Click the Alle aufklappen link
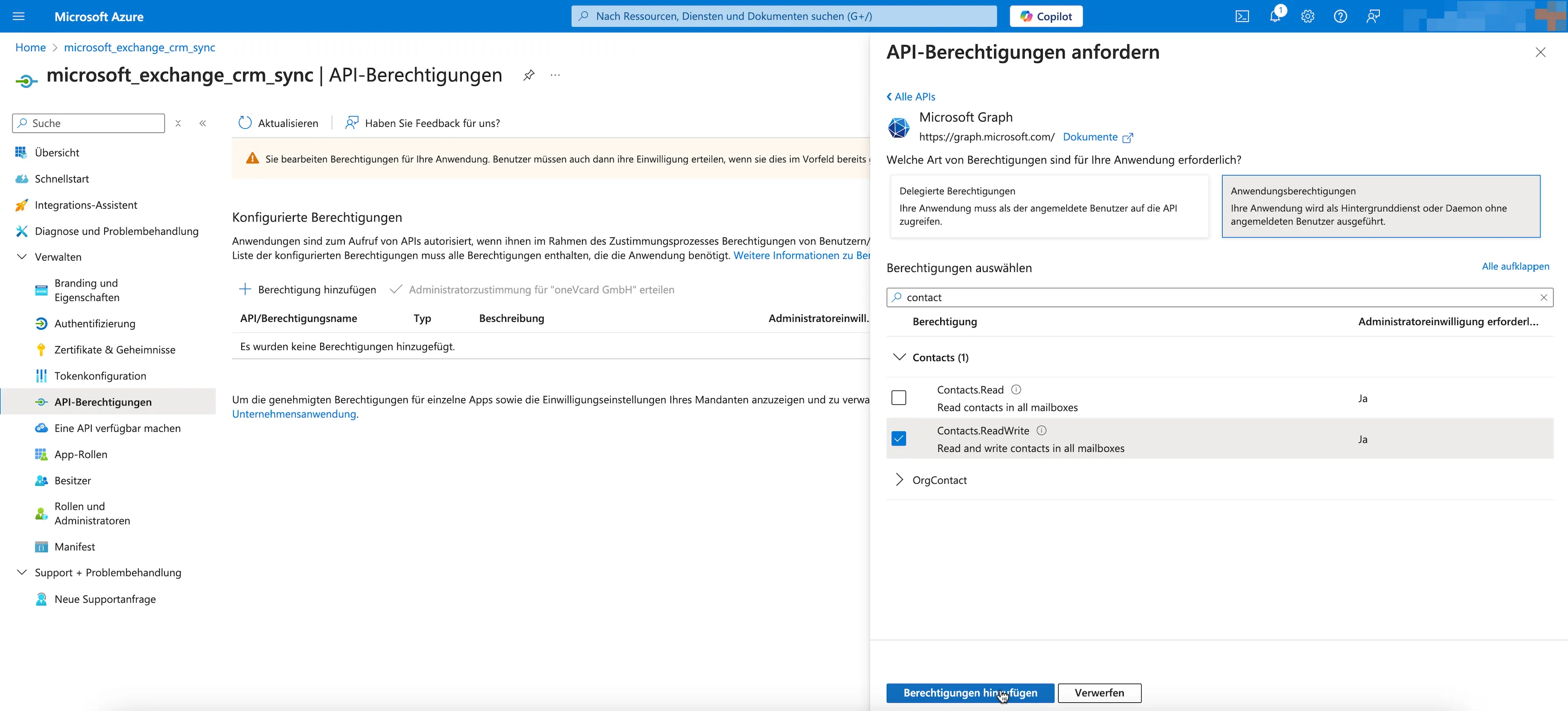This screenshot has height=711, width=1568. coord(1515,266)
